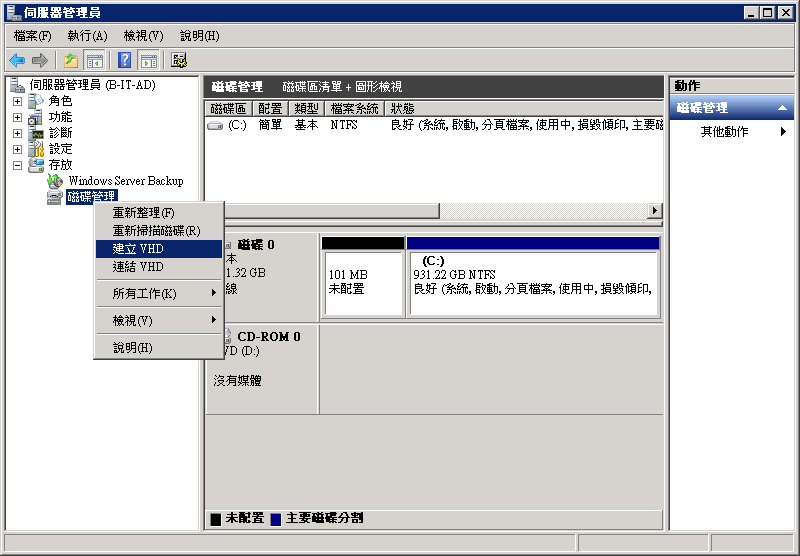Select 伺服器管理員 (B-IT-AD) root node
The height and width of the screenshot is (556, 800).
92,85
